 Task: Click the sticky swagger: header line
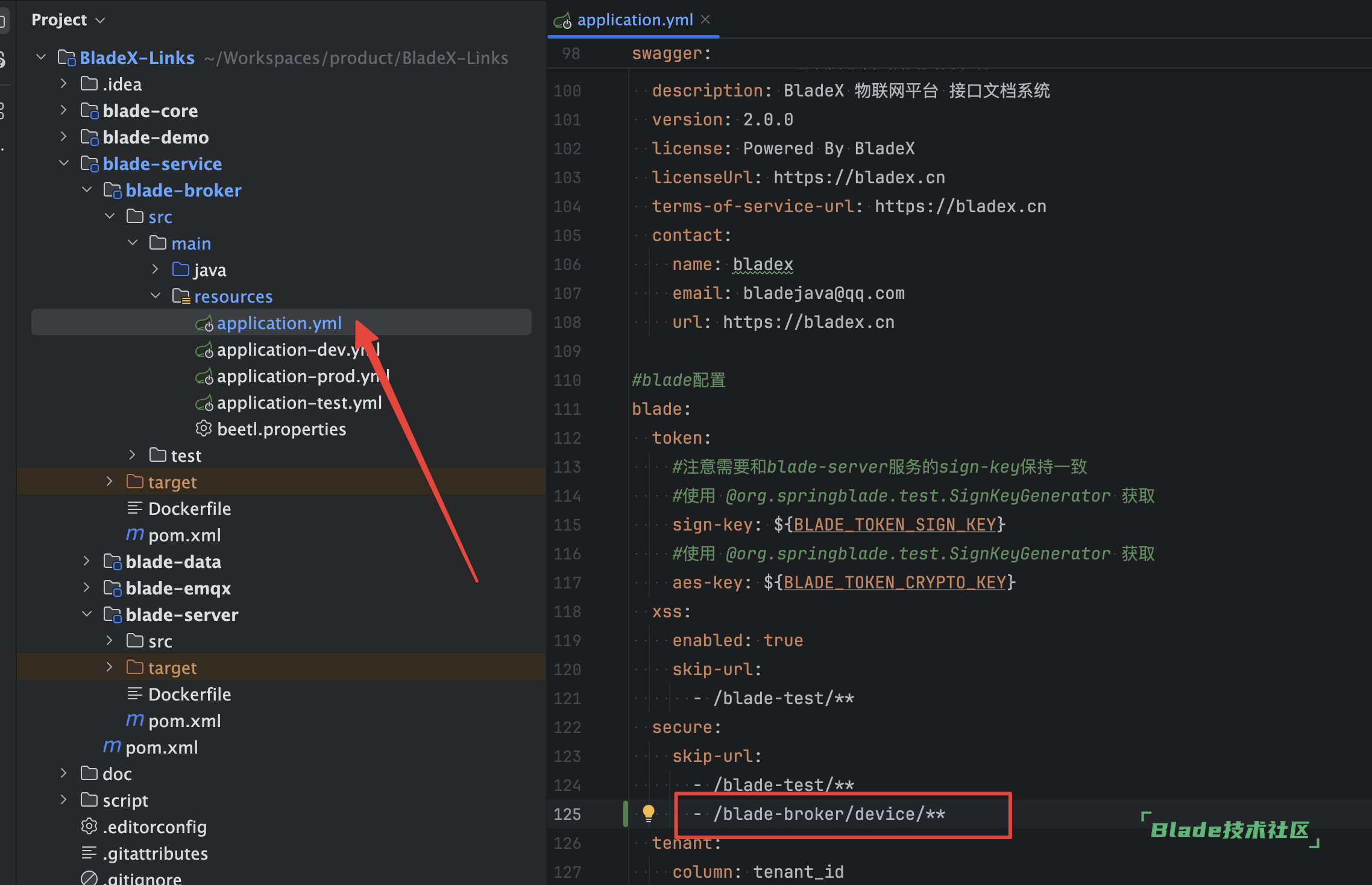(672, 54)
